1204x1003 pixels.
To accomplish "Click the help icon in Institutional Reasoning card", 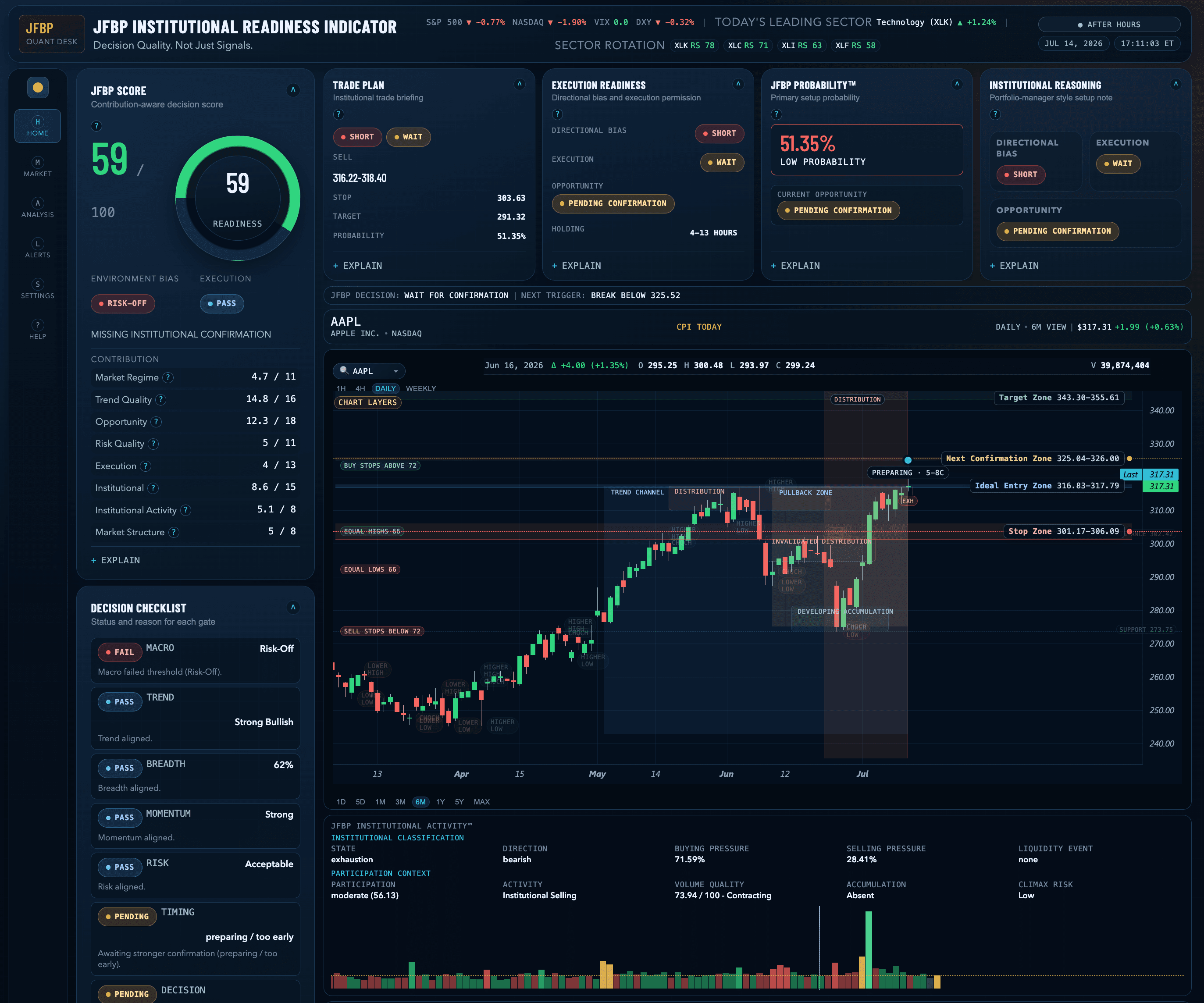I will (x=995, y=114).
